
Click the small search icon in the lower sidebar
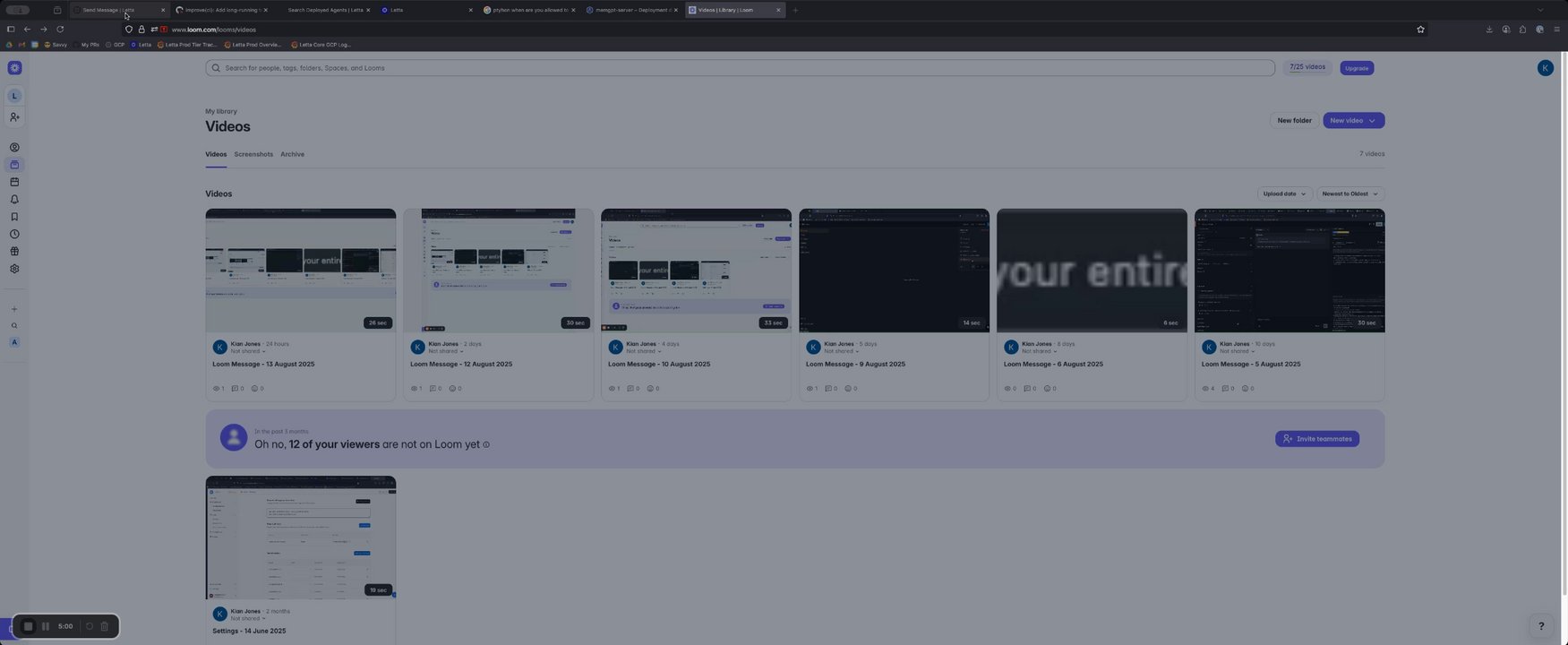coord(14,326)
